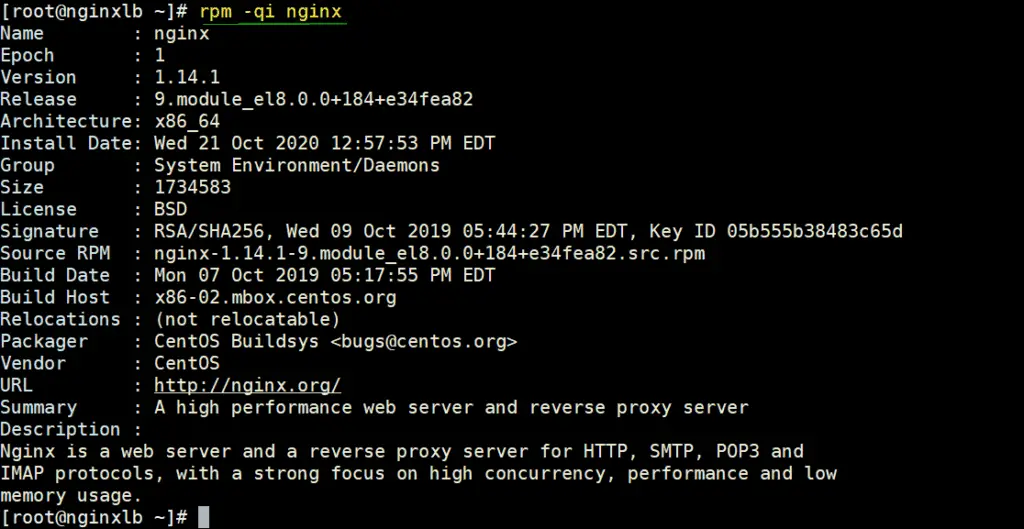Click the Epoch value 1
Image resolution: width=1024 pixels, height=529 pixels.
point(159,55)
